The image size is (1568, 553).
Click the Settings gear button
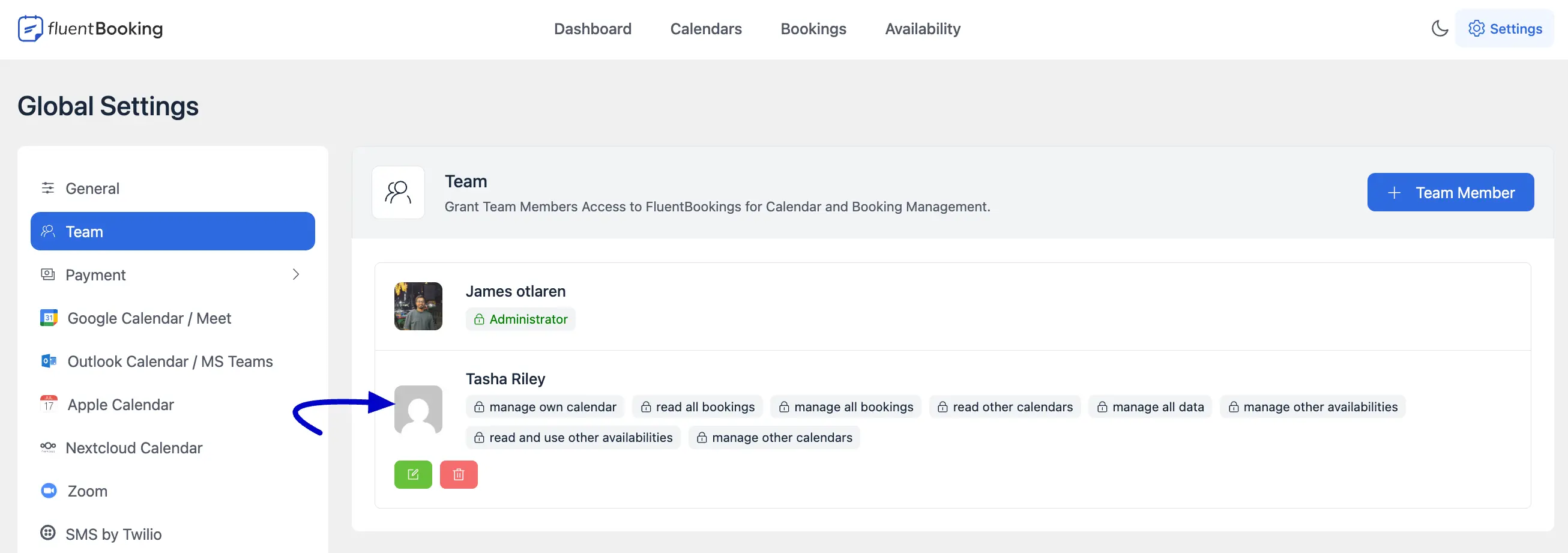(x=1504, y=29)
